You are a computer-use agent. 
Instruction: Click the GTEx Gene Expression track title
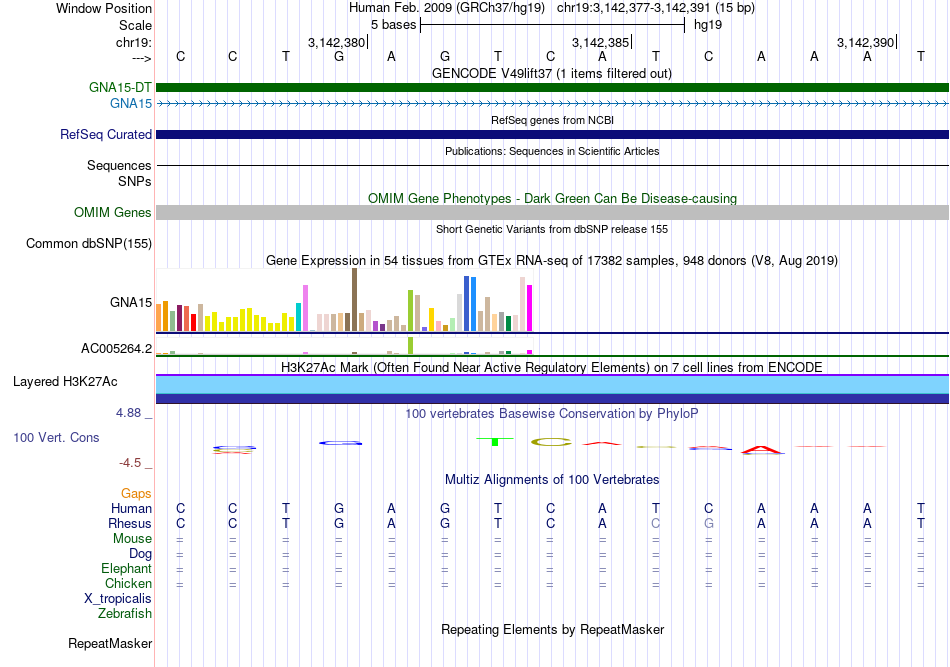point(552,260)
